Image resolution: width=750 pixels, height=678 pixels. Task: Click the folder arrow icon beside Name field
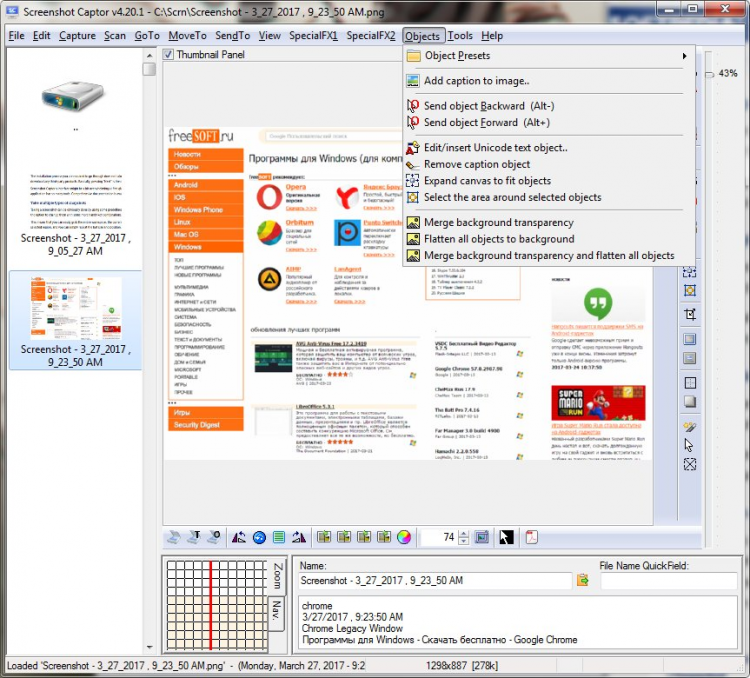tap(583, 580)
